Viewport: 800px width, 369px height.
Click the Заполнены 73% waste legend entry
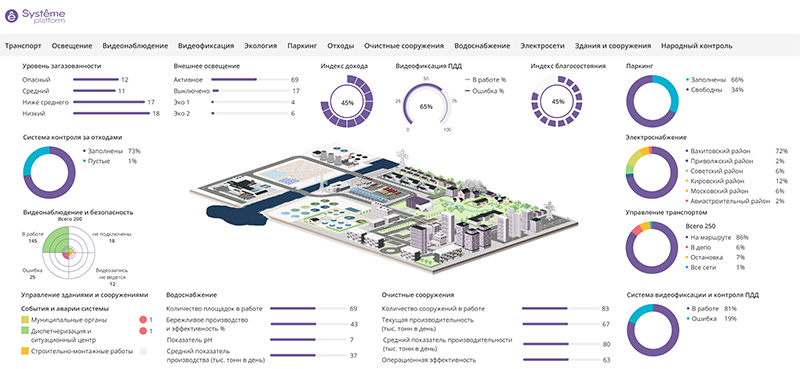point(111,151)
